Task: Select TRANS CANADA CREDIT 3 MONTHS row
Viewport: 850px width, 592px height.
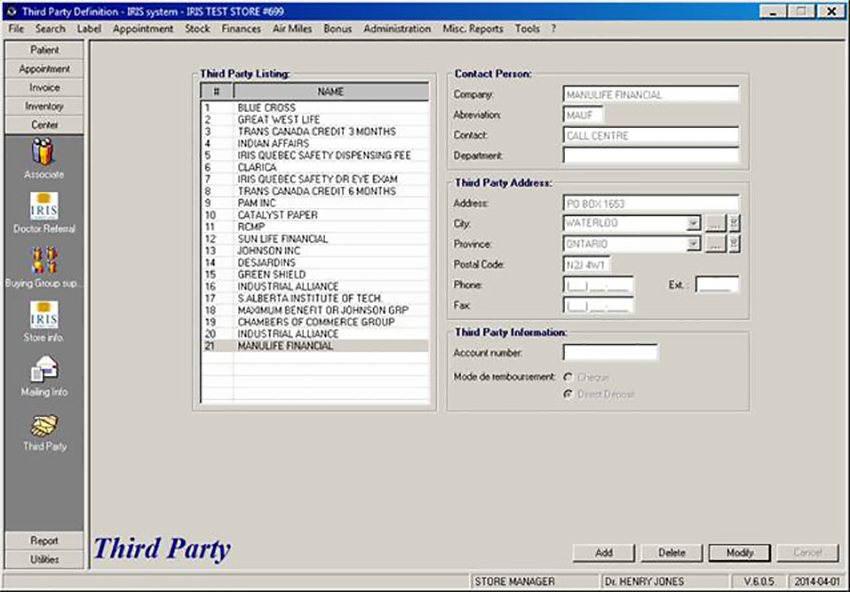Action: [x=315, y=131]
